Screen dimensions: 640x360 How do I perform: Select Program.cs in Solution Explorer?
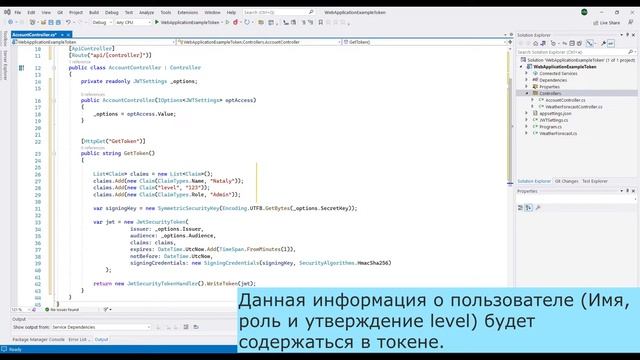(x=550, y=127)
